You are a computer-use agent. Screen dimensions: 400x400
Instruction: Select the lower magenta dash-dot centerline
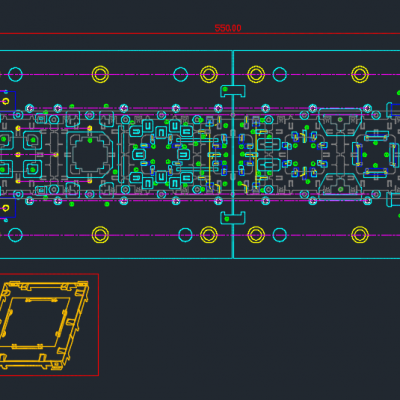200,235
